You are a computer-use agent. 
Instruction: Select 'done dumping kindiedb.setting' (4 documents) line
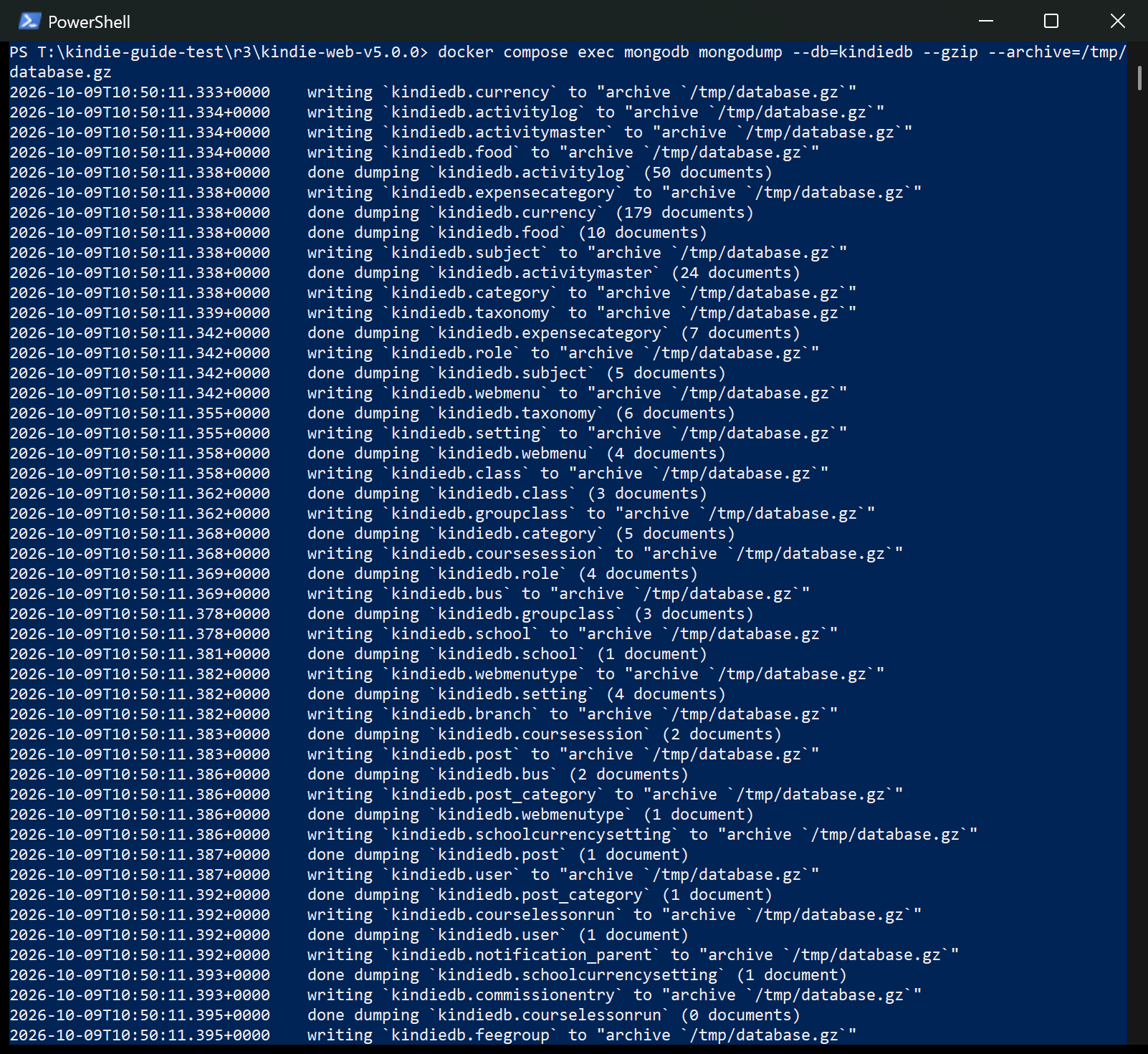tap(368, 694)
